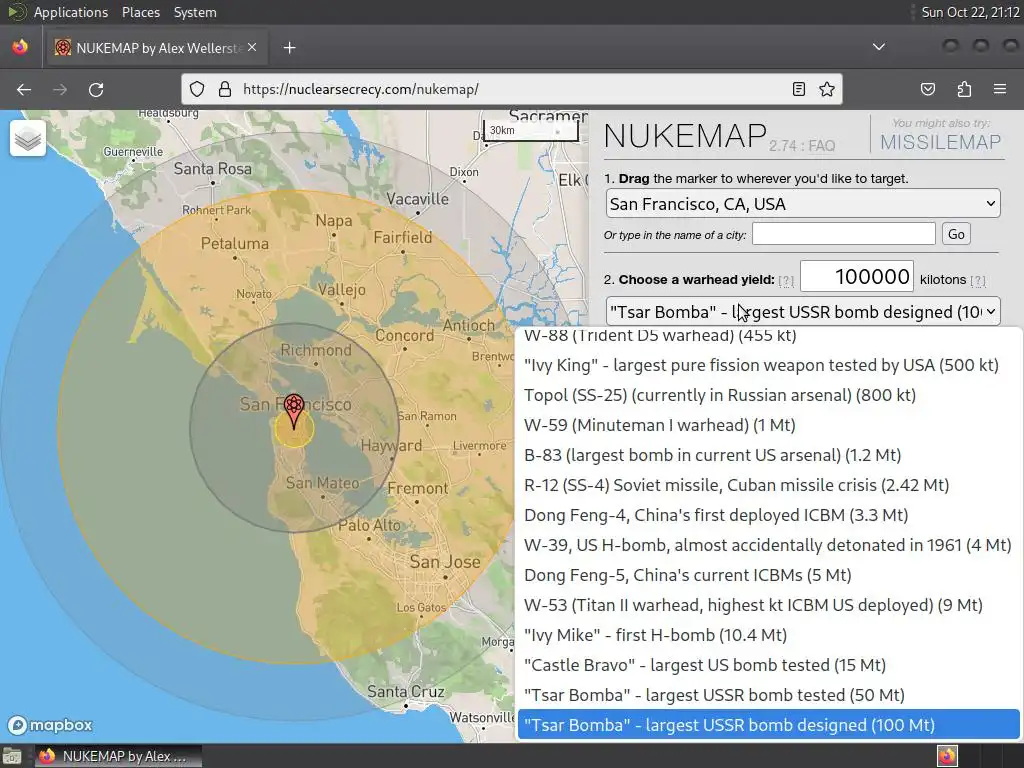Bookmark this page with the star
The height and width of the screenshot is (768, 1024).
pos(827,89)
